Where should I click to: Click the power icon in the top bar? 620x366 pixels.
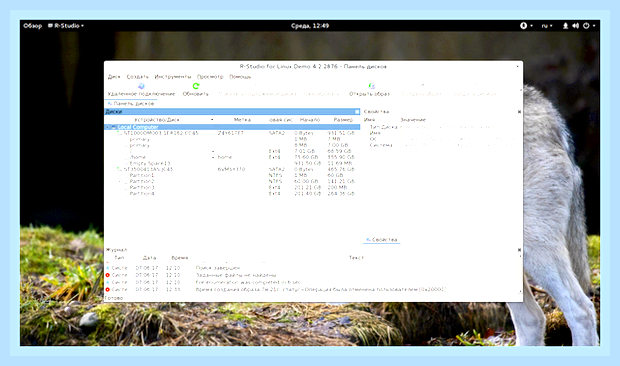point(586,26)
